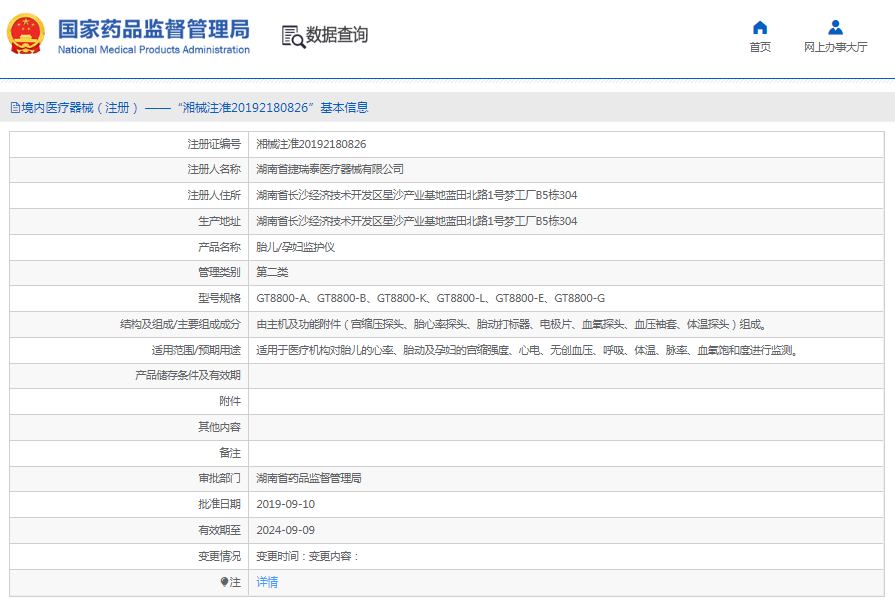Image resolution: width=895 pixels, height=602 pixels.
Task: Go to the 首页 home icon
Action: (x=760, y=27)
